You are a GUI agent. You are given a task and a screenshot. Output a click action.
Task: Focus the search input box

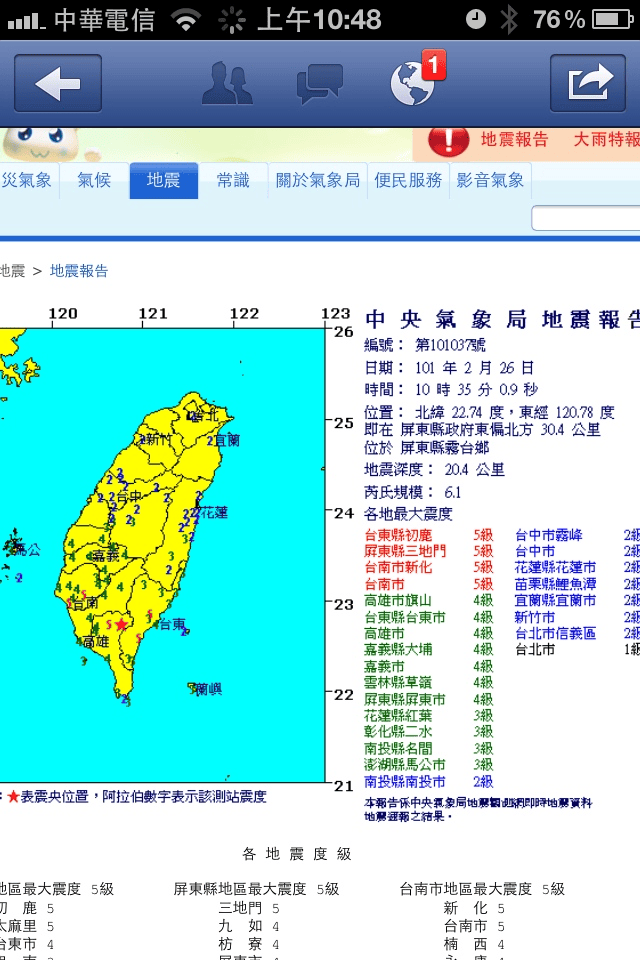click(x=586, y=218)
